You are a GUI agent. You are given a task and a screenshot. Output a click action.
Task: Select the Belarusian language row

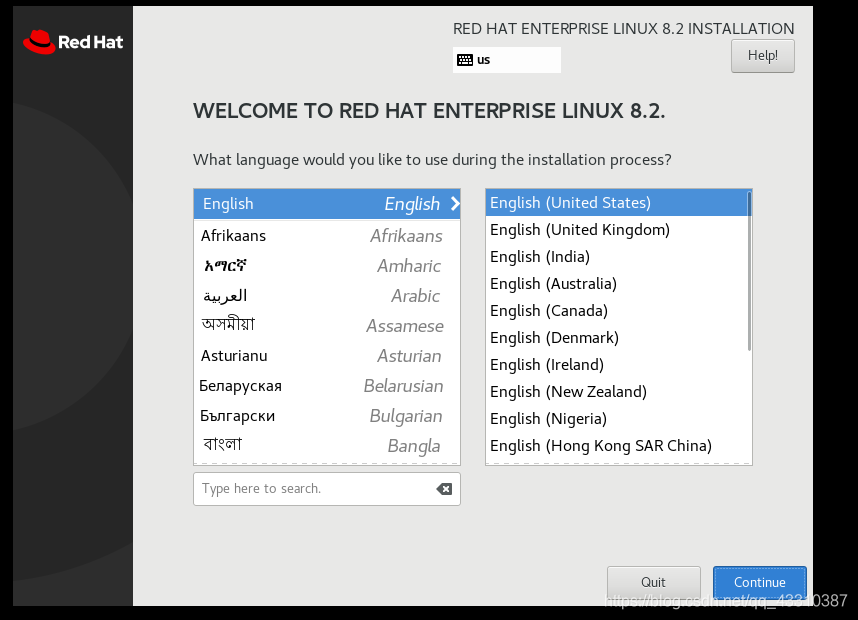(x=327, y=386)
